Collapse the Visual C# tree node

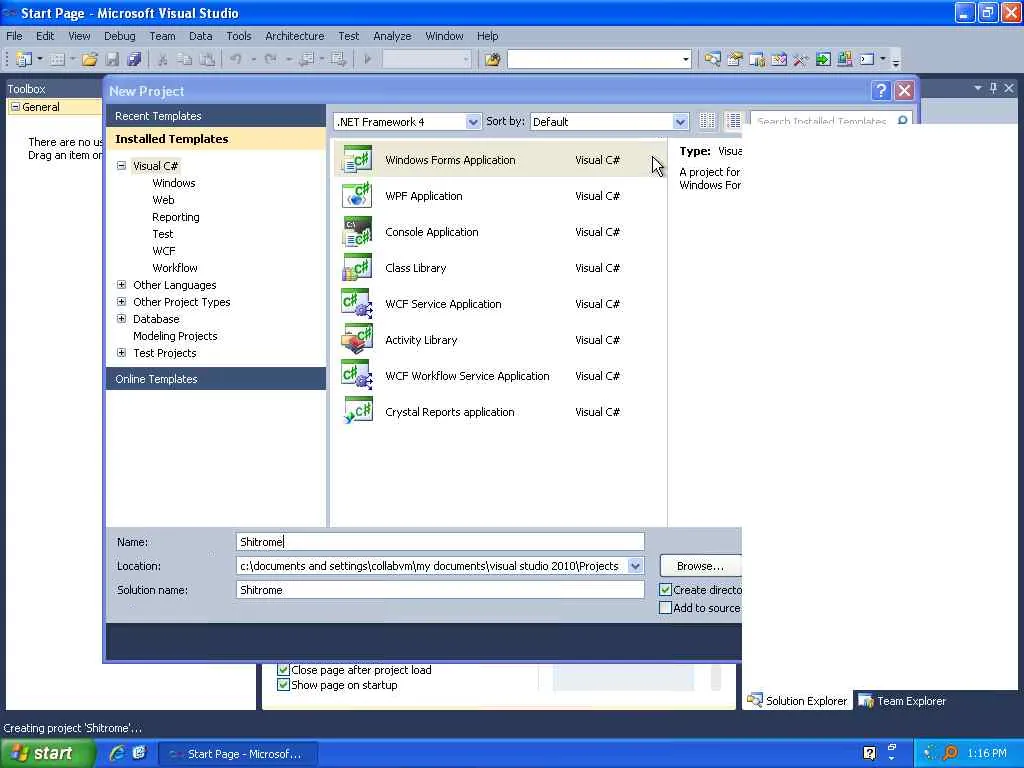pyautogui.click(x=121, y=165)
